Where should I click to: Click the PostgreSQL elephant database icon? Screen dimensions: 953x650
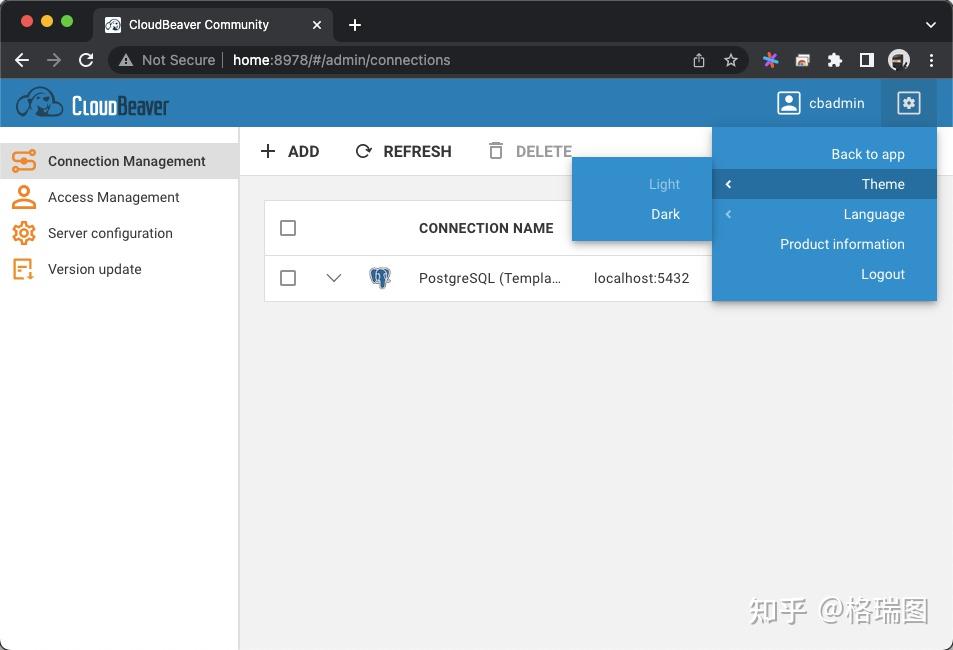pyautogui.click(x=380, y=278)
